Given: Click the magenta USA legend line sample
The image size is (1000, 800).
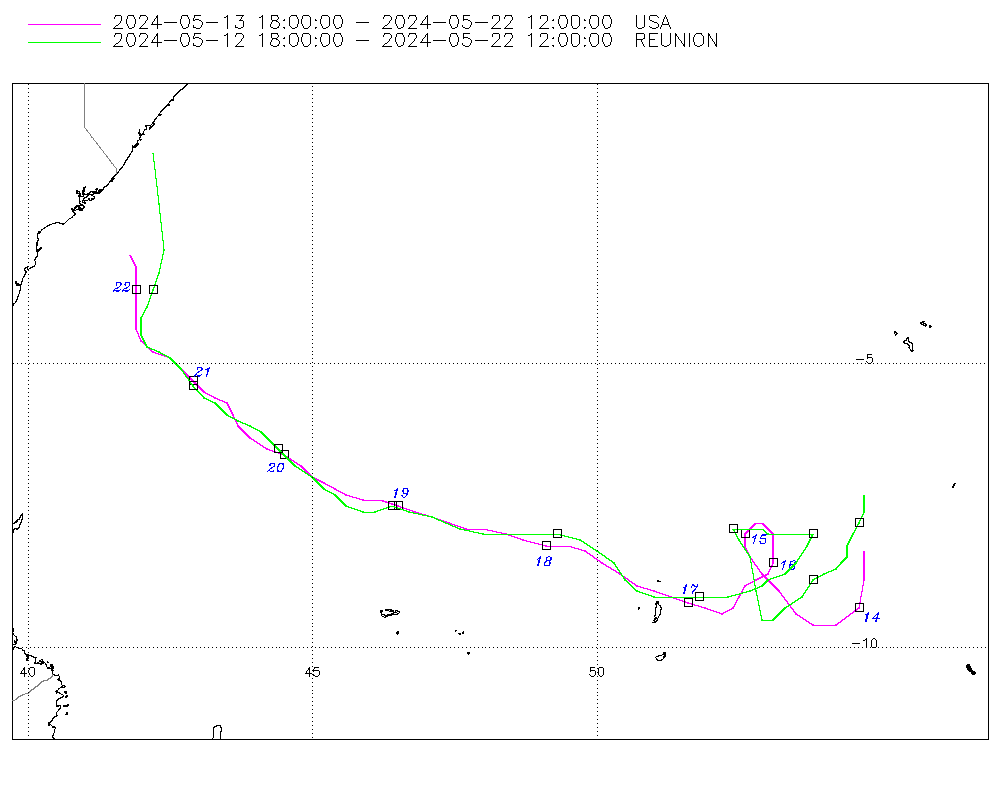Looking at the screenshot, I should coord(64,22).
